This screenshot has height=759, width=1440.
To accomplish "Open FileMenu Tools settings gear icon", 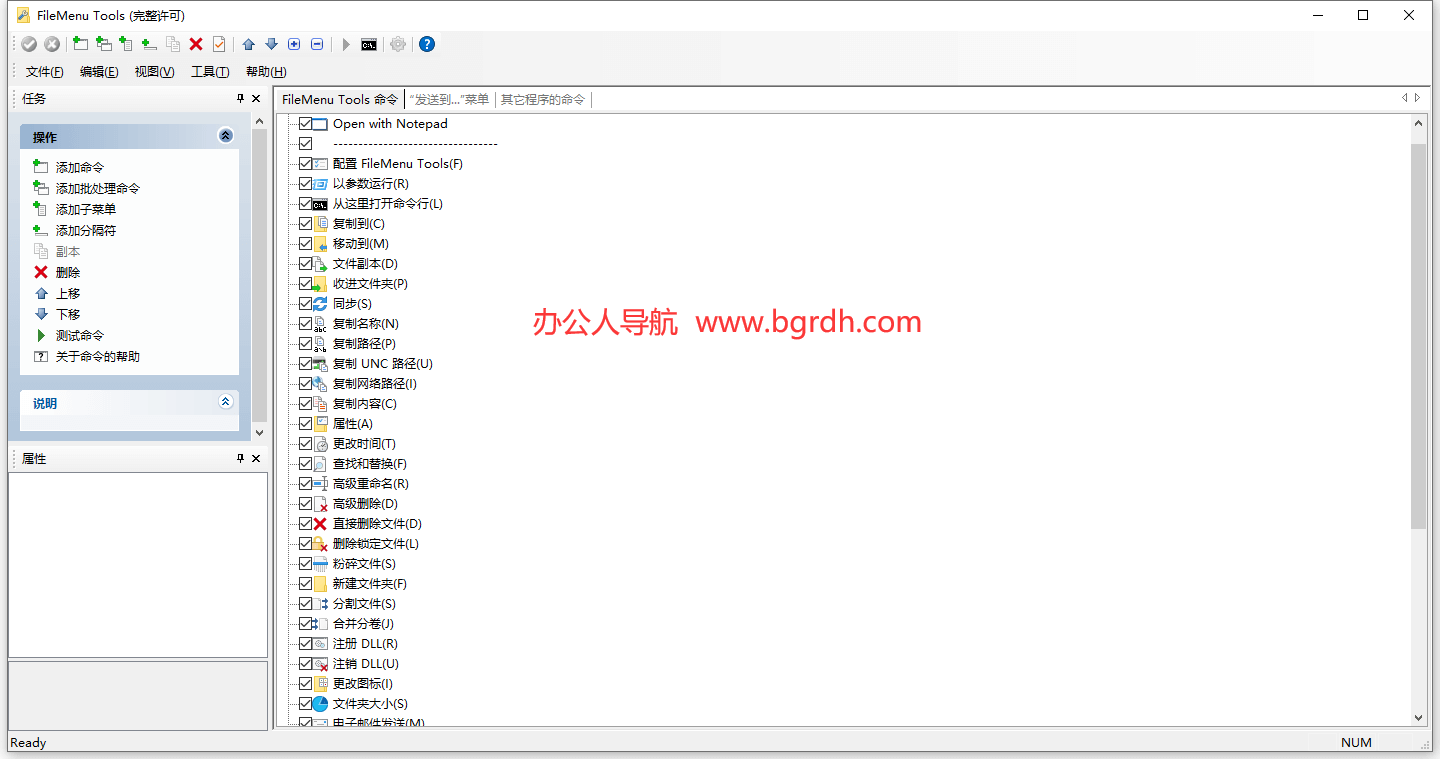I will (x=397, y=44).
